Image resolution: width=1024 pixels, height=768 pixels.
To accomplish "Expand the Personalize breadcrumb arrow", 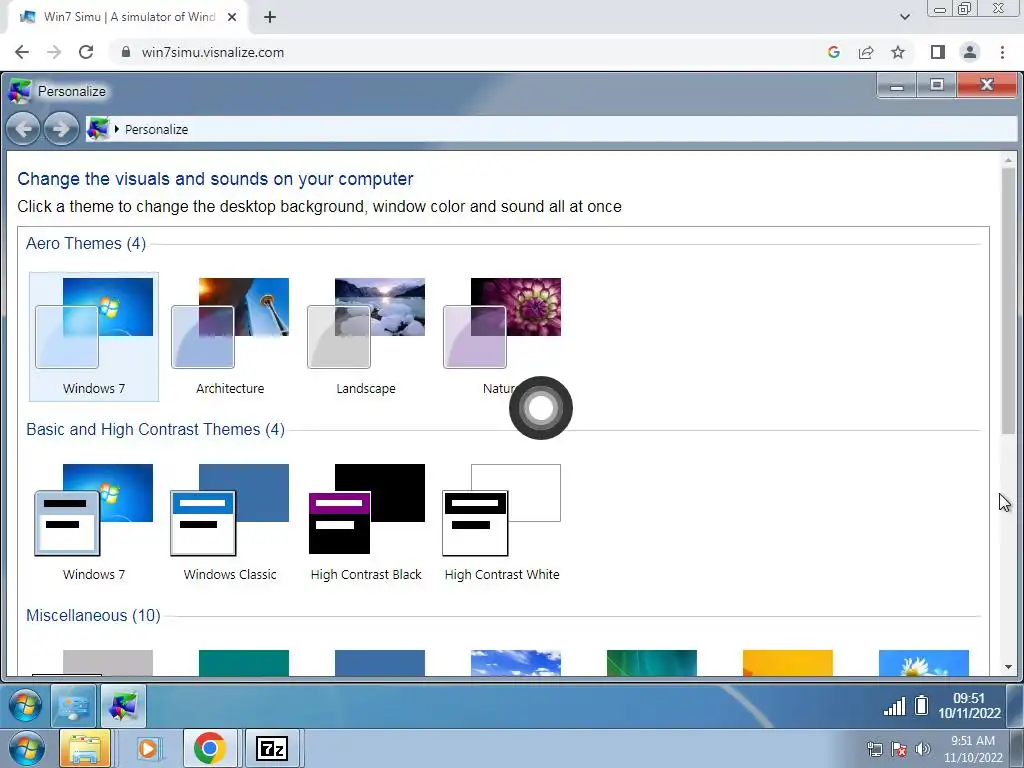I will tap(117, 129).
